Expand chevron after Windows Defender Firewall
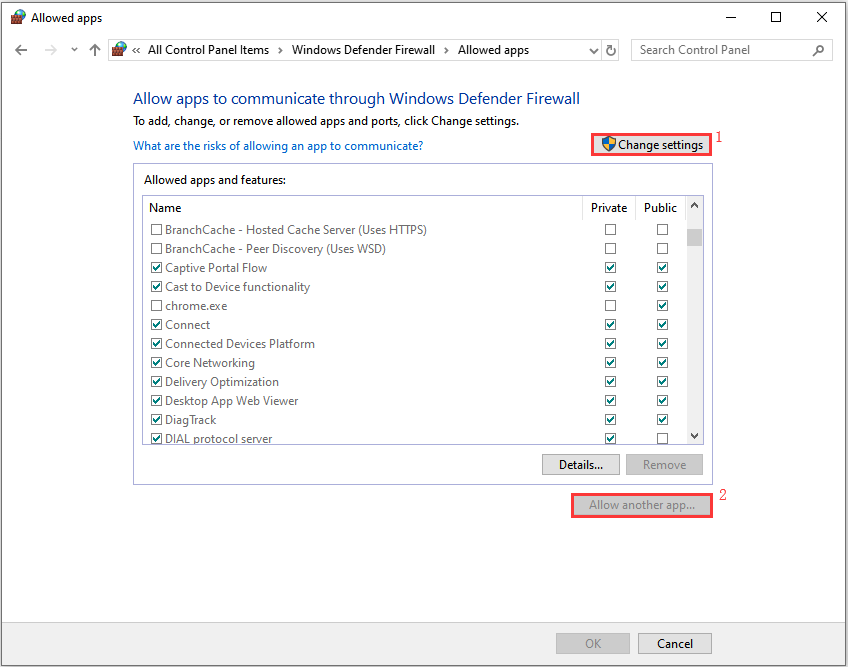The image size is (848, 667). click(446, 51)
